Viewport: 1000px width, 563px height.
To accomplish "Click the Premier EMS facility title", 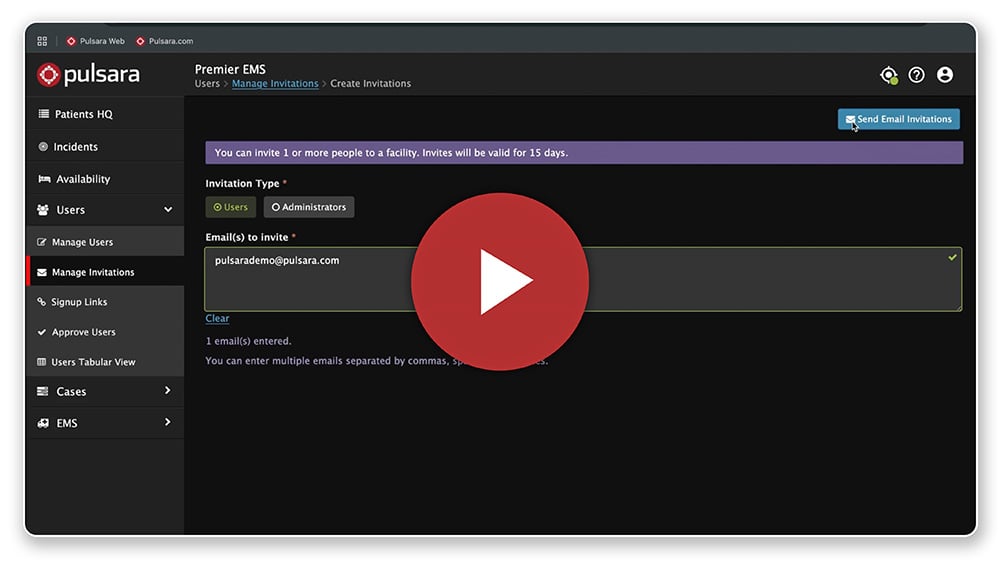I will (230, 69).
